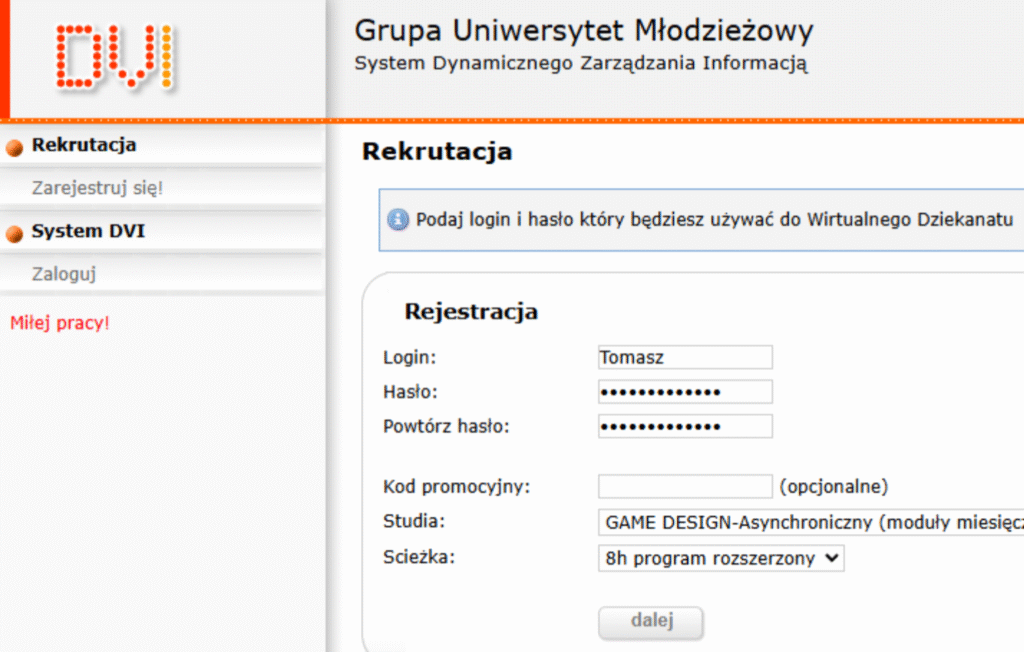Expand the Studia dropdown with GAME DESIGN
The image size is (1024, 652).
pos(810,522)
